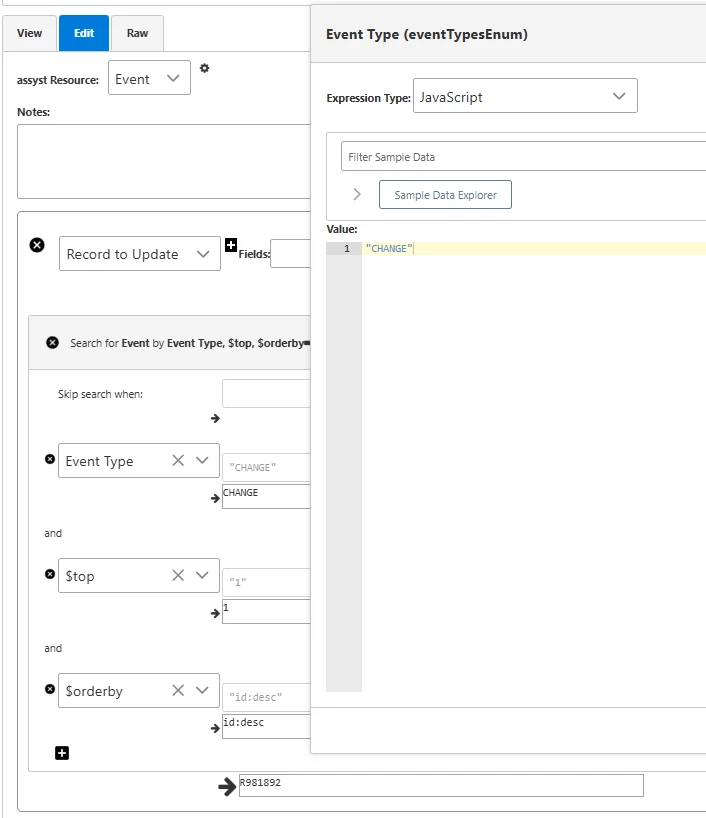Remove the $top search criterion
The height and width of the screenshot is (818, 706).
pos(50,574)
